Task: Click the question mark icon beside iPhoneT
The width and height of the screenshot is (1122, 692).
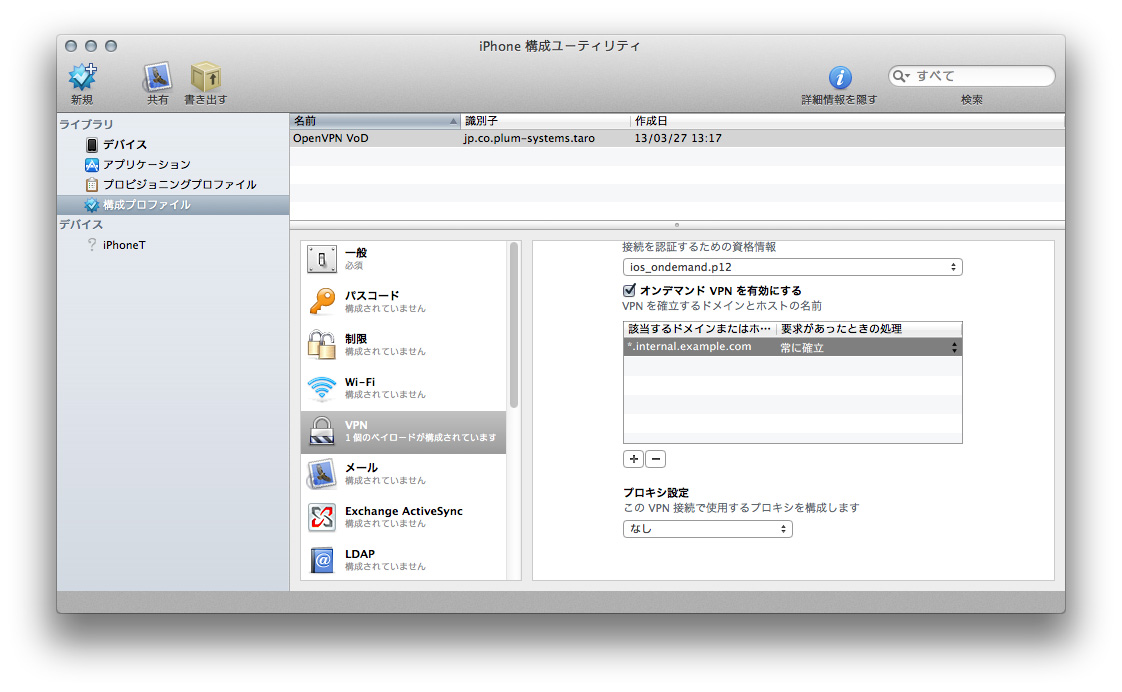Action: point(92,245)
